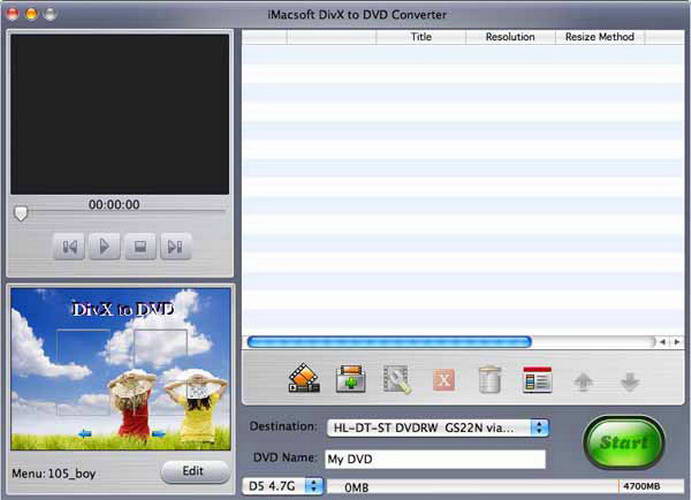Minimize the window with the yellow button
This screenshot has width=691, height=500.
pyautogui.click(x=31, y=14)
